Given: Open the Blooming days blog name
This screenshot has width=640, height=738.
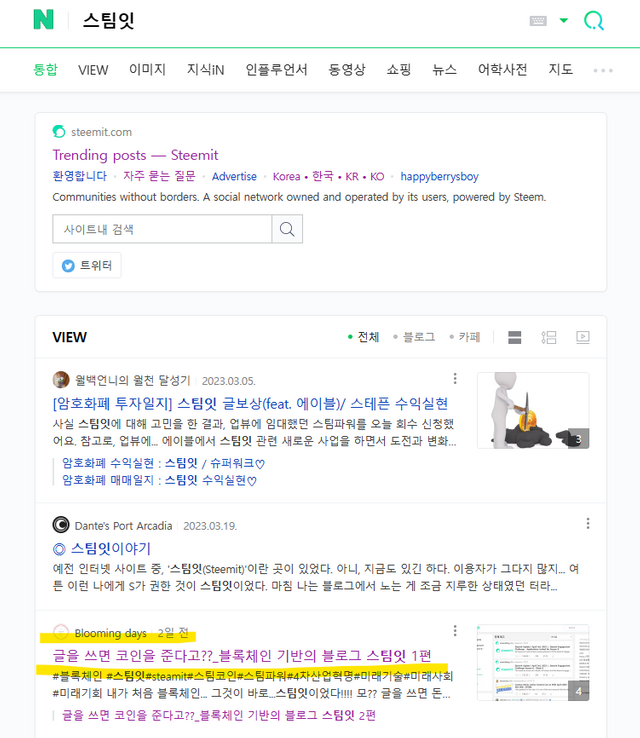Looking at the screenshot, I should 111,633.
